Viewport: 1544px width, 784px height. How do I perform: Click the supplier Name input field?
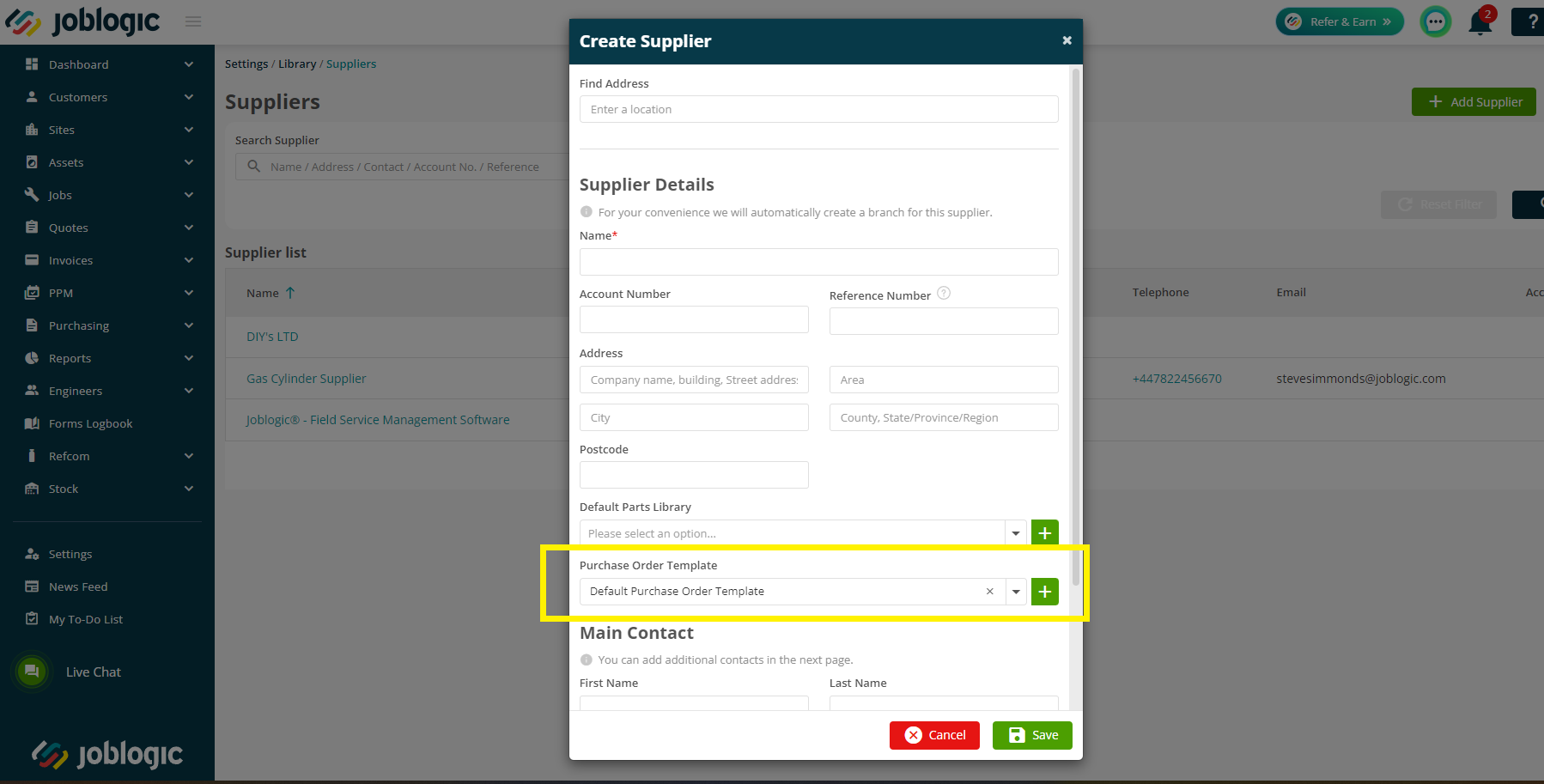(818, 262)
